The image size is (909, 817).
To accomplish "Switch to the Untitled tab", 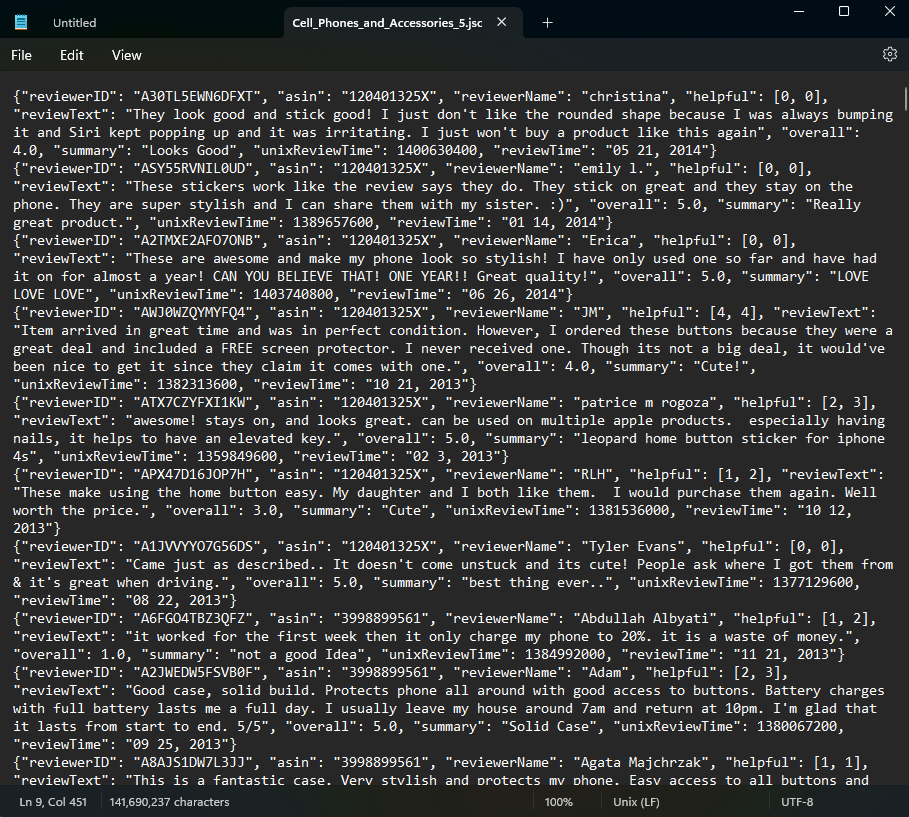I will [74, 22].
